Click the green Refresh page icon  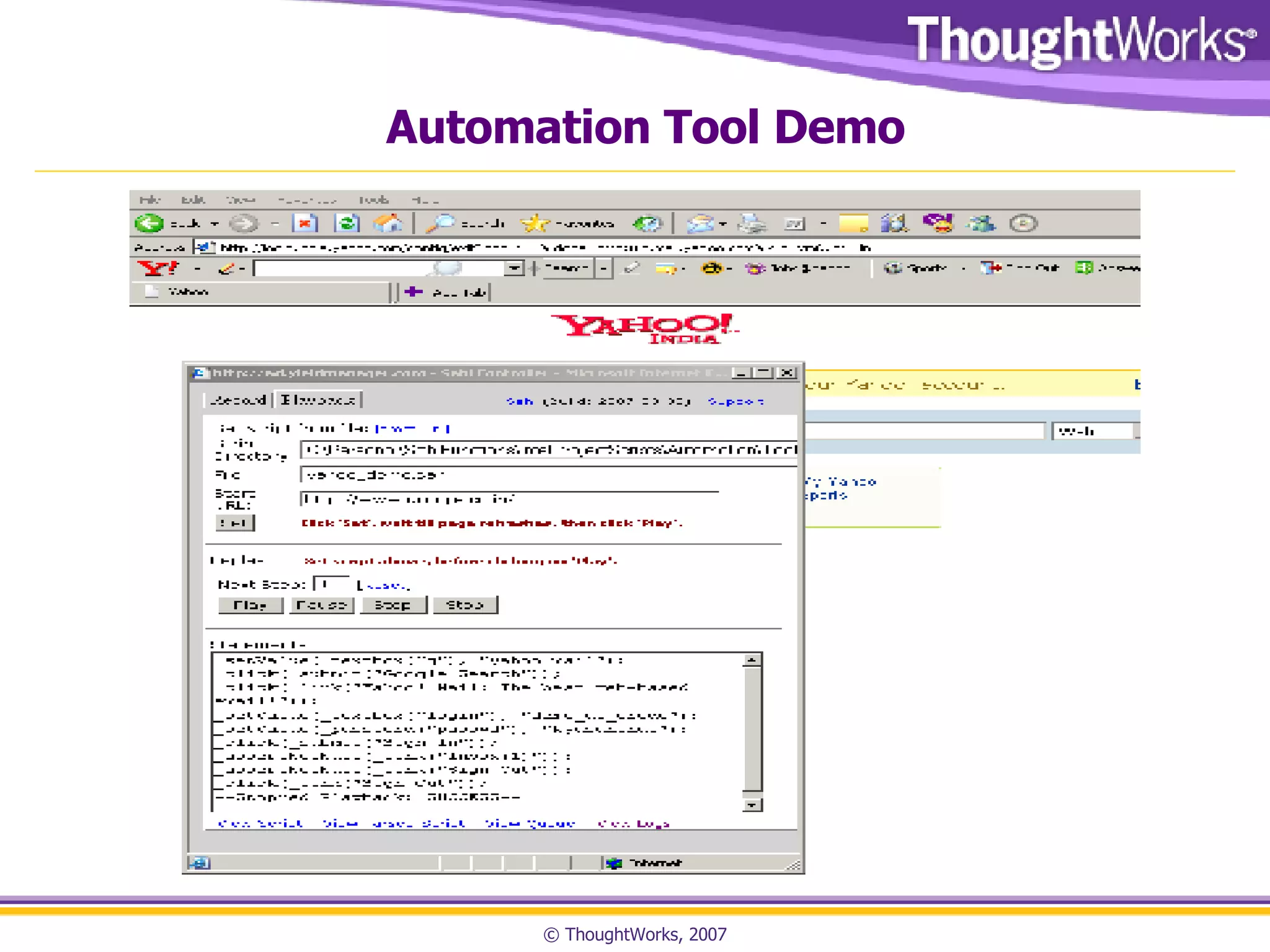(347, 223)
